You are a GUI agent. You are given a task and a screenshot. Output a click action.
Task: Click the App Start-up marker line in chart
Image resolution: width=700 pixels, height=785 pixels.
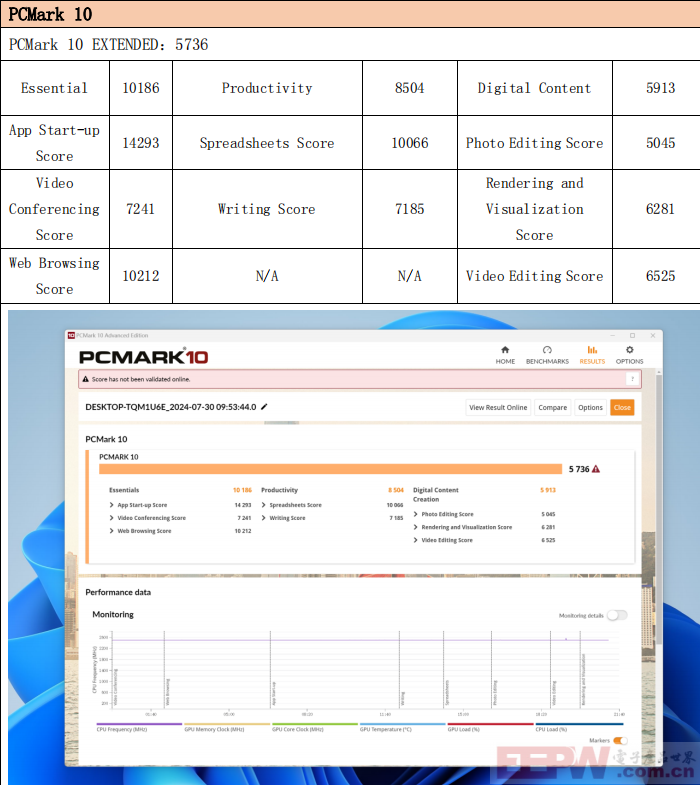pos(270,668)
